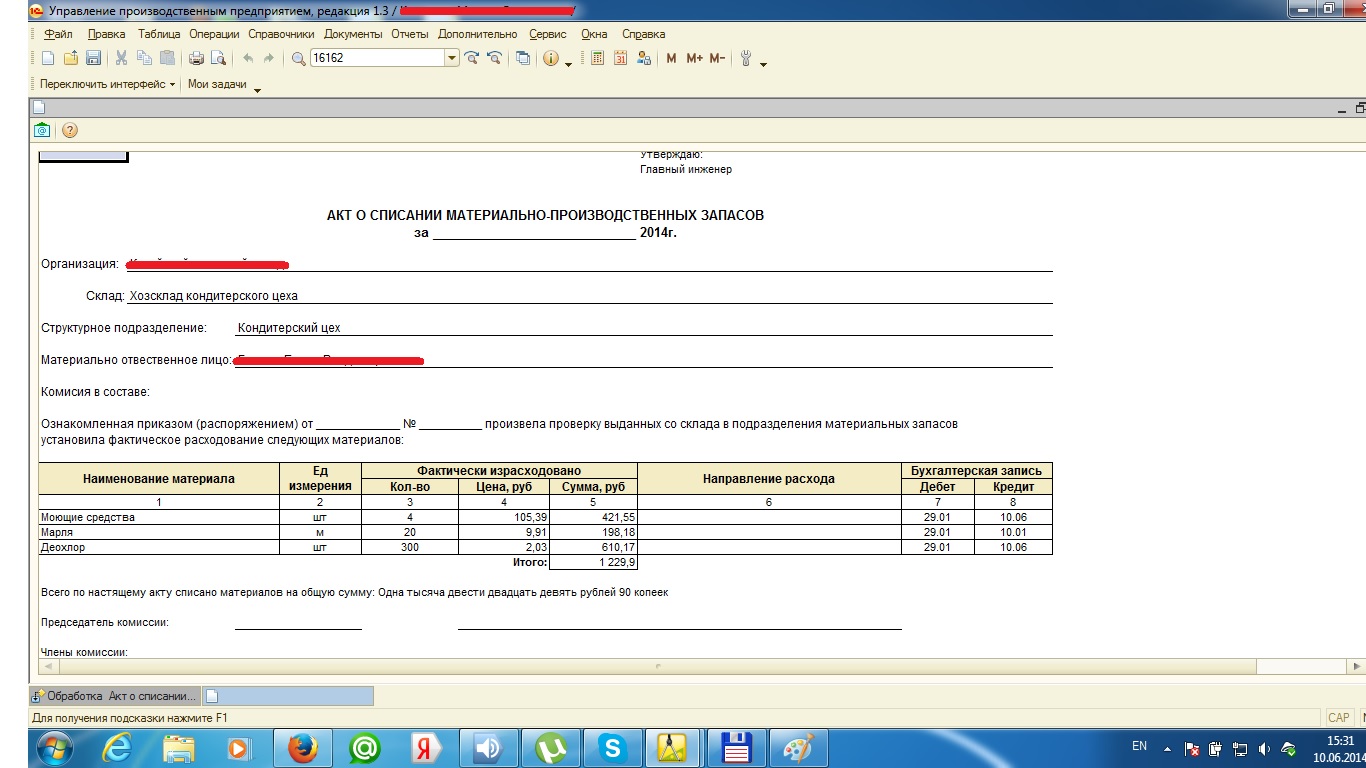Open Yandex from the taskbar
This screenshot has height=768, width=1366.
click(x=425, y=748)
